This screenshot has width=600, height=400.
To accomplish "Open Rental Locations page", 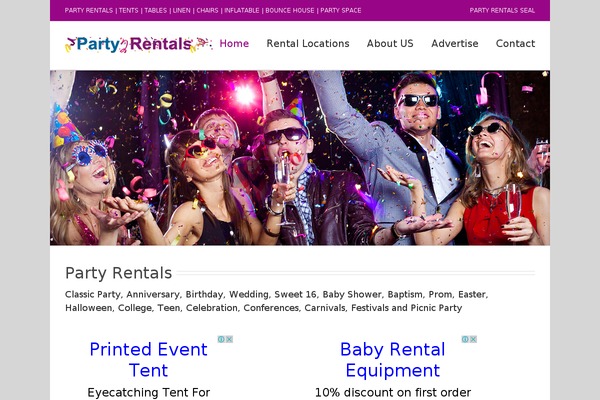I will 308,44.
